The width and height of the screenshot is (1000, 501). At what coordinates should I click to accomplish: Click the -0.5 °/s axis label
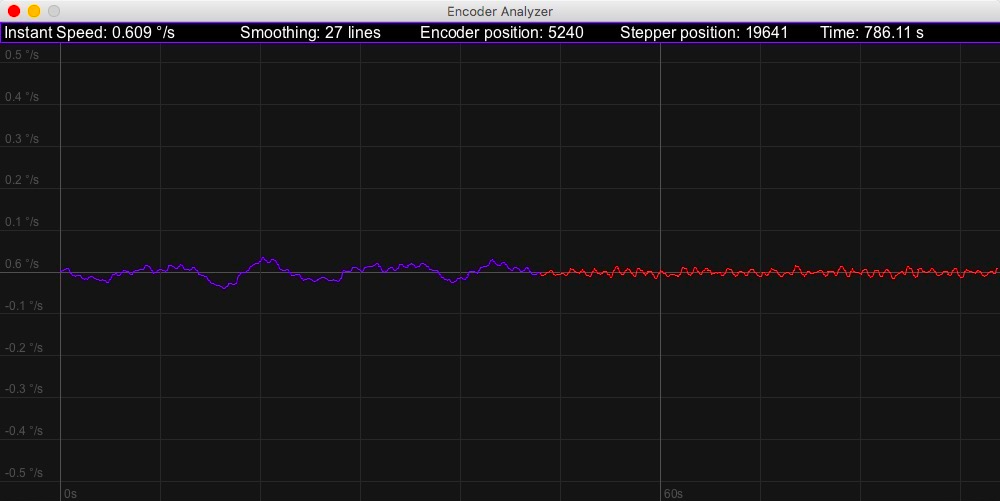pos(24,472)
